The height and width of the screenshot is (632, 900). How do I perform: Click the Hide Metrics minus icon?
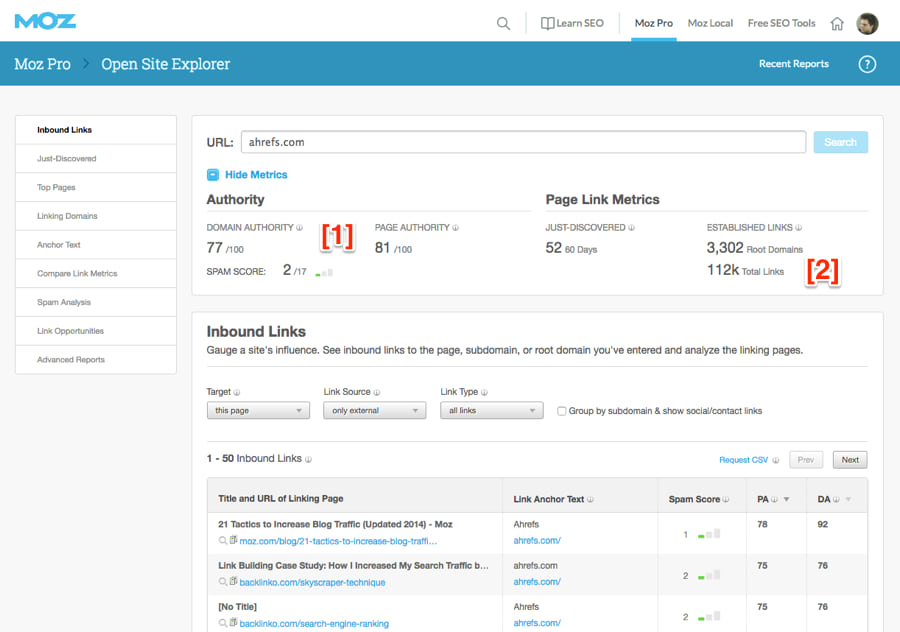tap(213, 175)
